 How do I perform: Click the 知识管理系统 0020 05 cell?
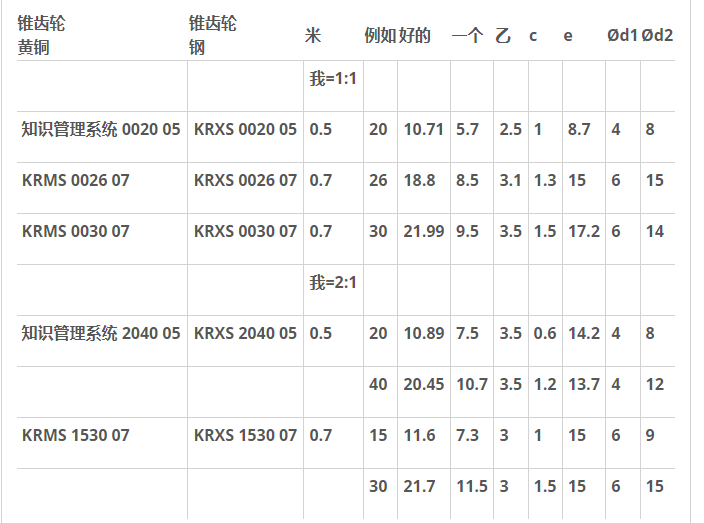pos(101,130)
